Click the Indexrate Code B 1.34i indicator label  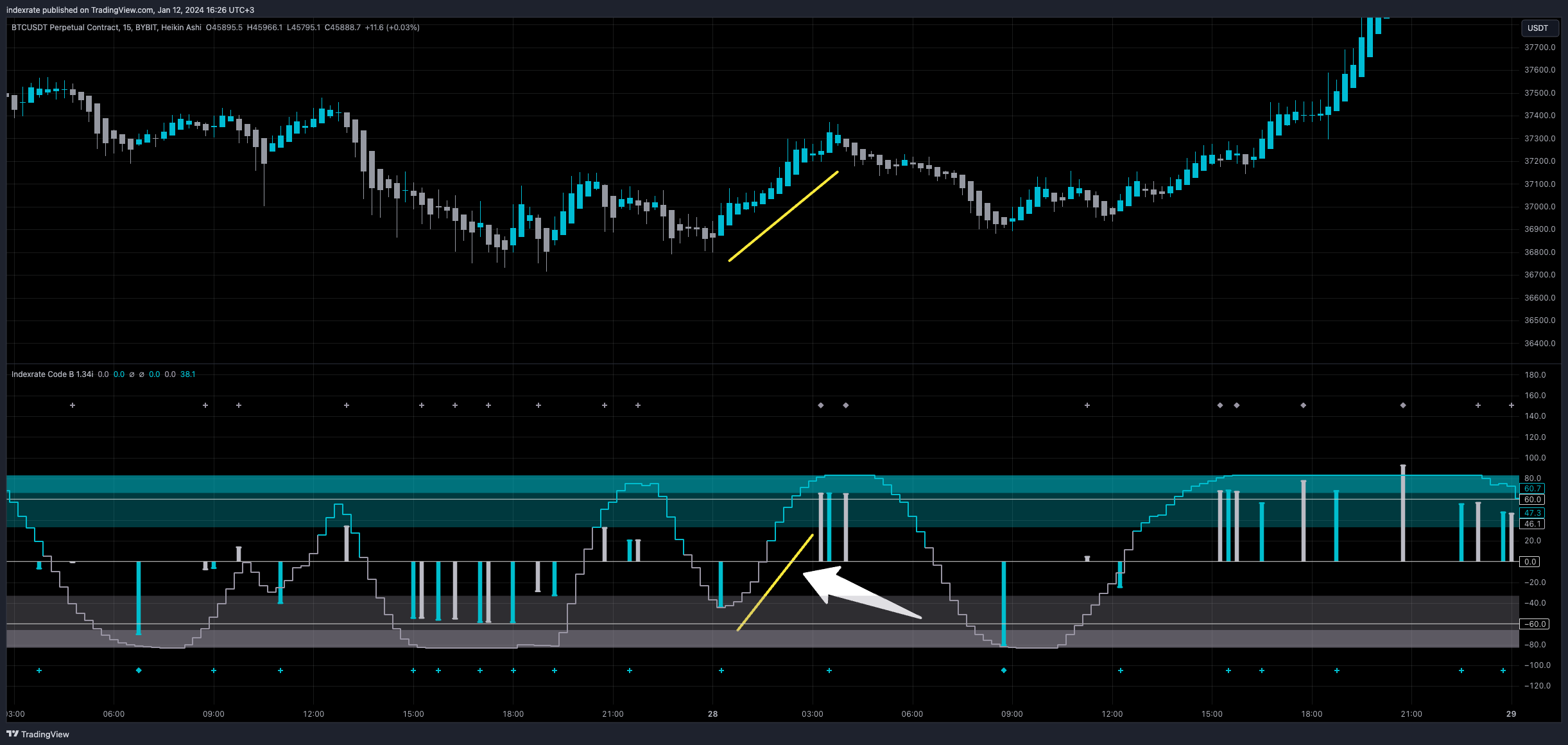pyautogui.click(x=52, y=374)
